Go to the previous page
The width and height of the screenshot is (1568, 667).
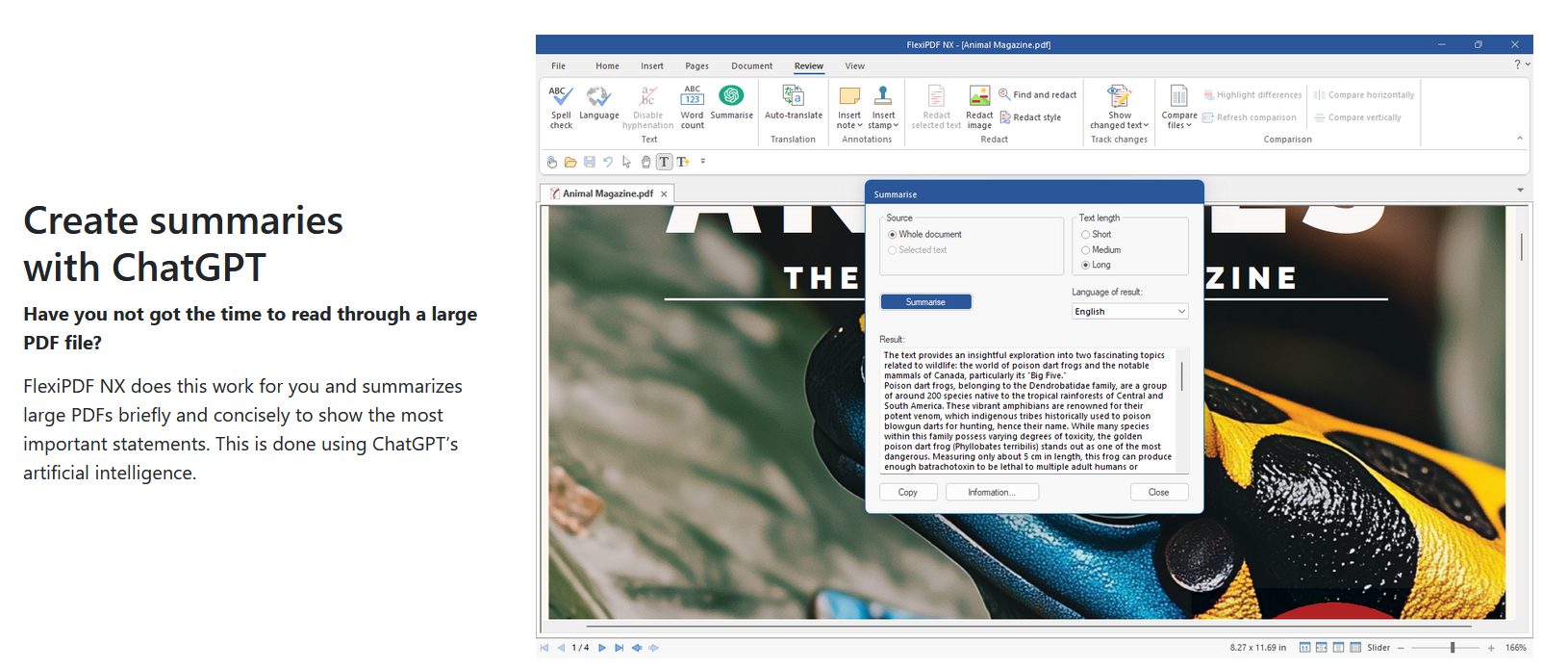pyautogui.click(x=561, y=648)
